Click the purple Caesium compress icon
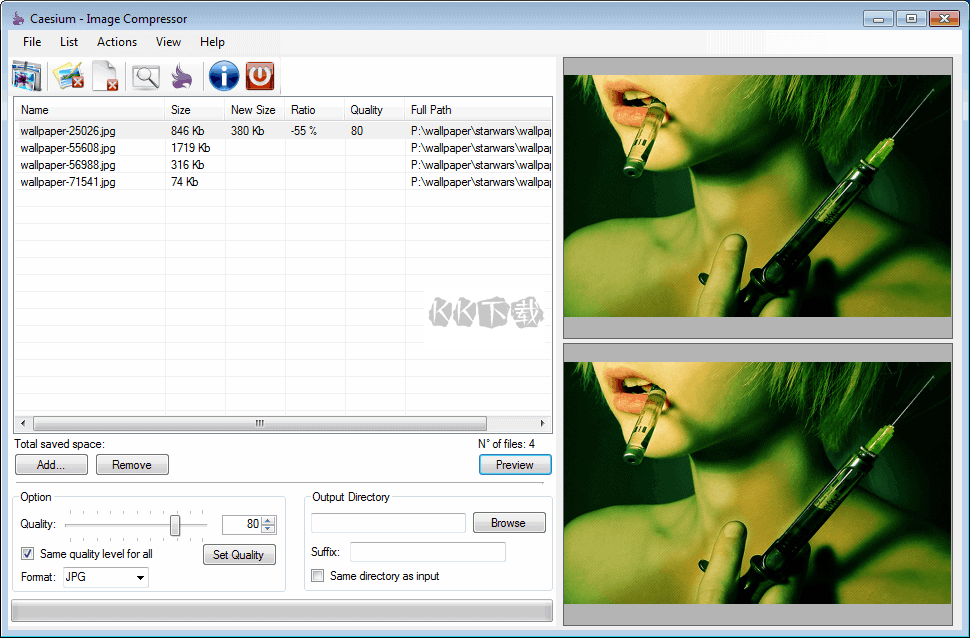The image size is (970, 638). click(182, 77)
